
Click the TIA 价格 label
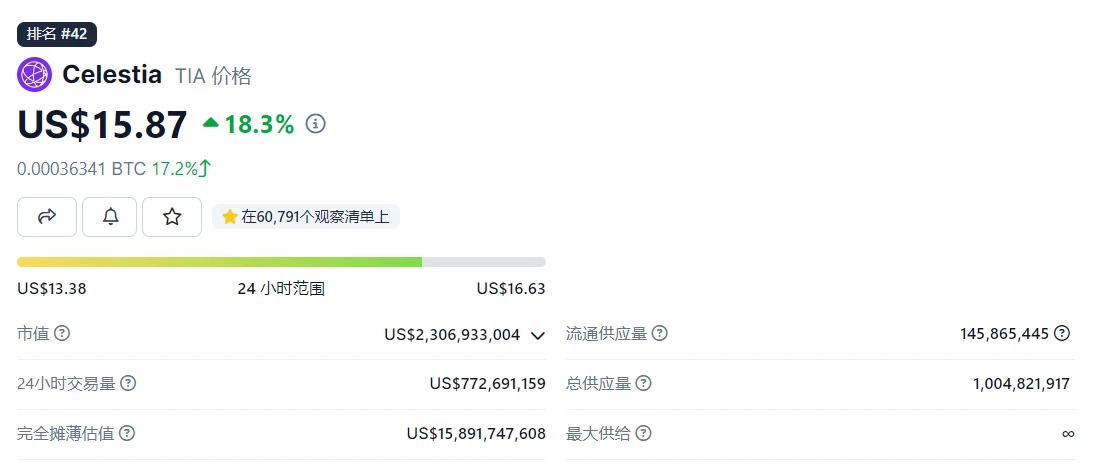click(x=213, y=76)
